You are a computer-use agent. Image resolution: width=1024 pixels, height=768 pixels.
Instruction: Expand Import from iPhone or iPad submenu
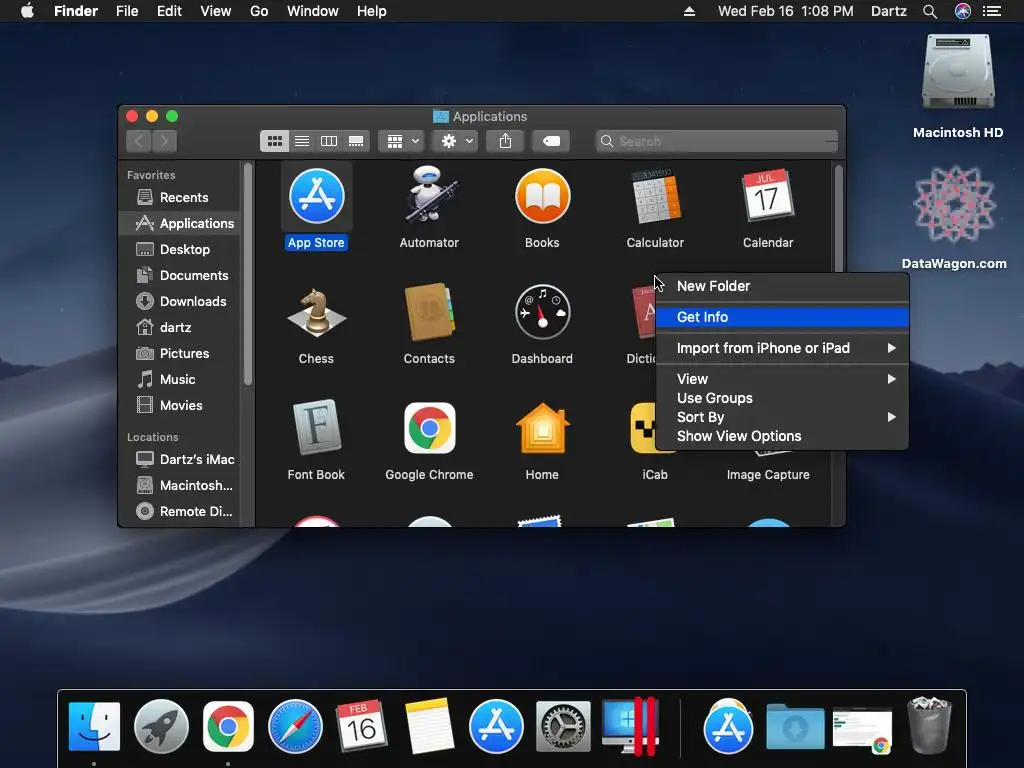pos(782,348)
